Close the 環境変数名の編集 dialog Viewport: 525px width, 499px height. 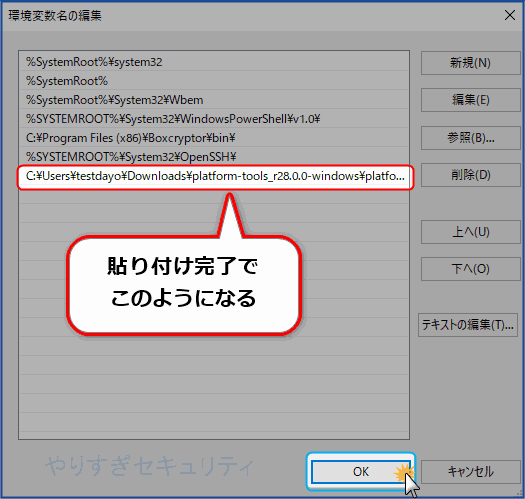[510, 15]
